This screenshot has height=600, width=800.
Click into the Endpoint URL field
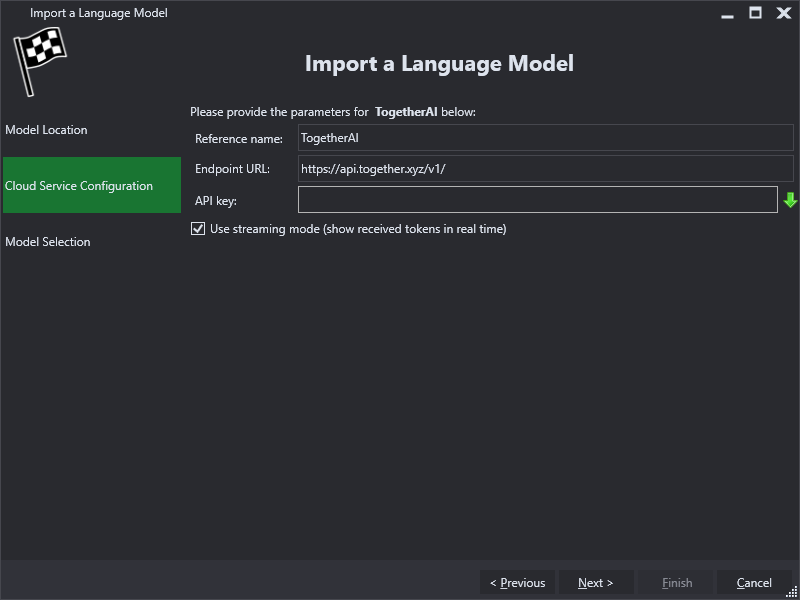coord(545,169)
